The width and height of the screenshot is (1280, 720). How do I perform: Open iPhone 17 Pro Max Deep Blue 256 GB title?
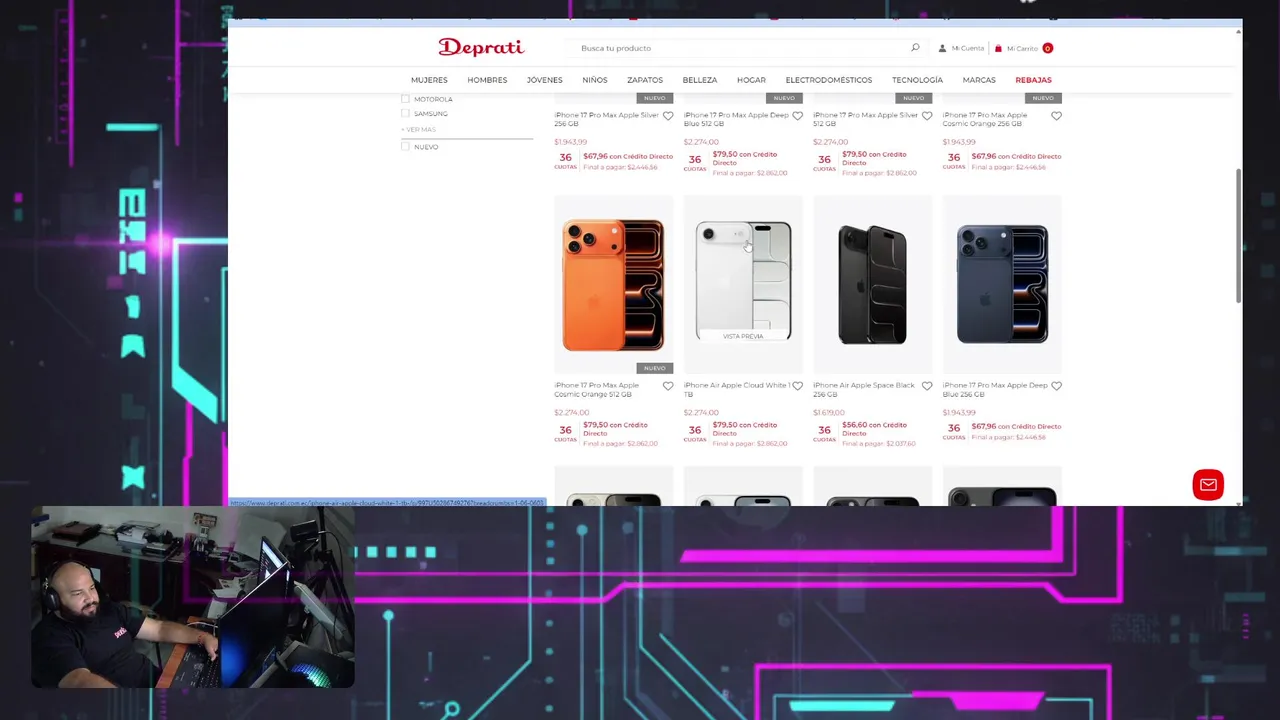pyautogui.click(x=995, y=390)
